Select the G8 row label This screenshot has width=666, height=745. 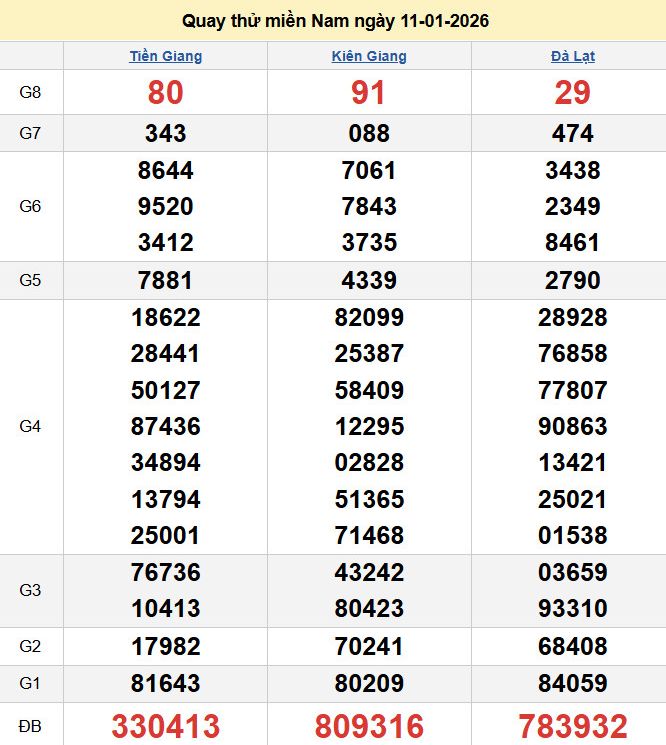pyautogui.click(x=31, y=93)
